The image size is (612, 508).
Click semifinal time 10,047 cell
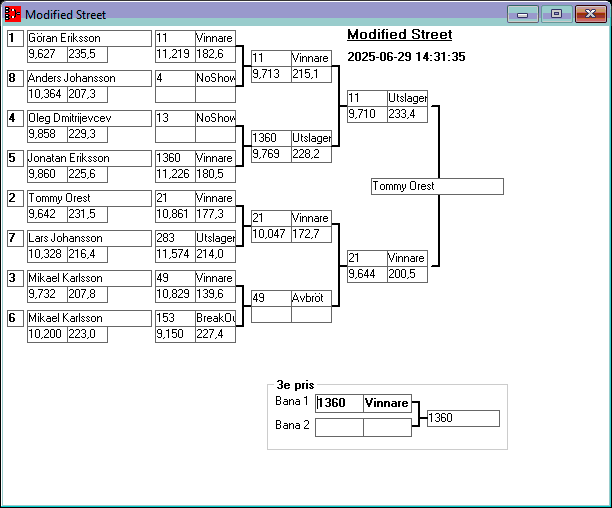pos(271,234)
